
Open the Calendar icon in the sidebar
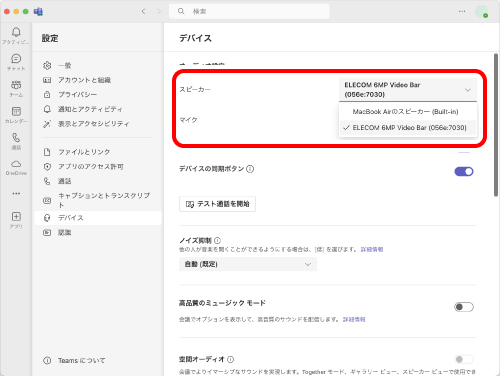16,111
